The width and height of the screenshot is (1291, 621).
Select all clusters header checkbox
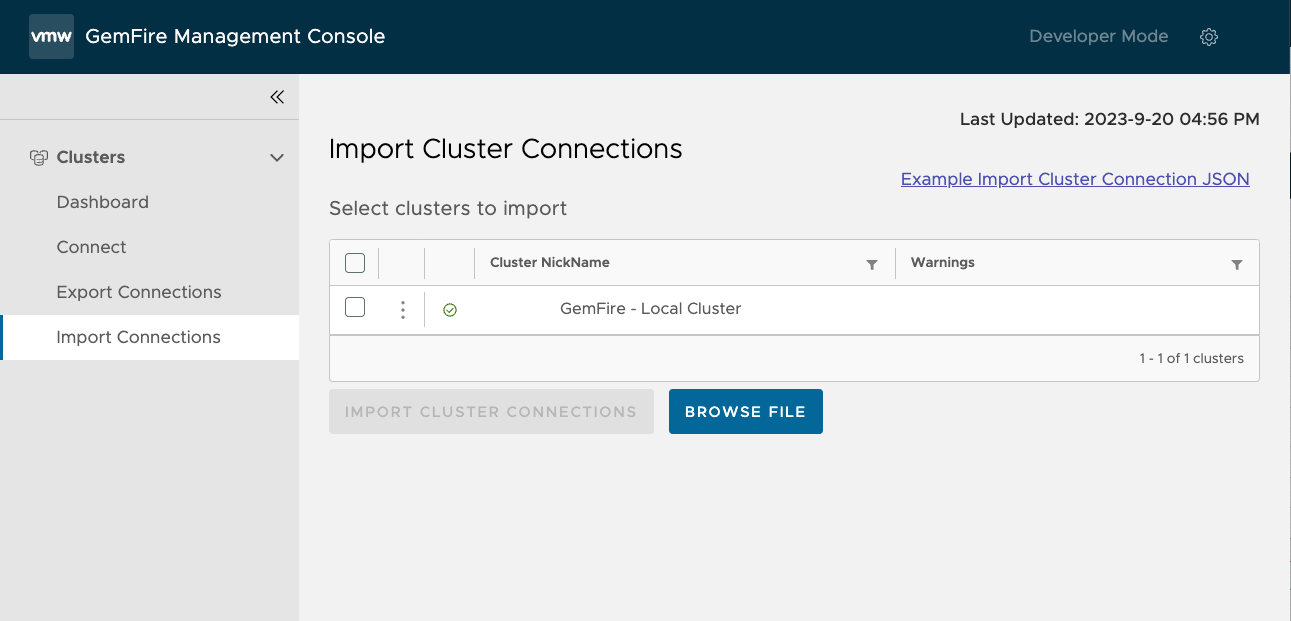(x=355, y=263)
